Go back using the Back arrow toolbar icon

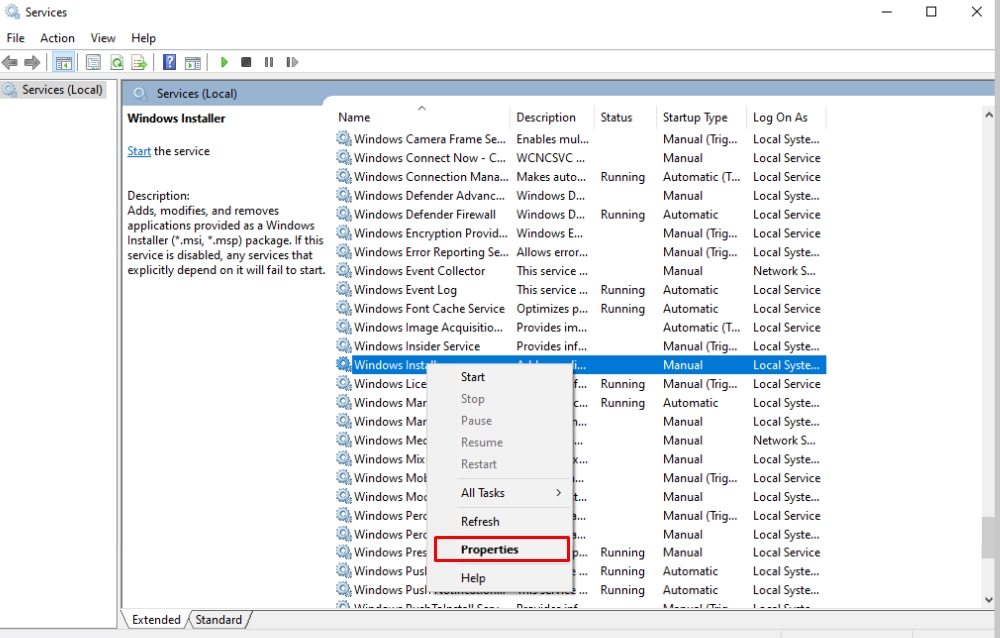10,62
